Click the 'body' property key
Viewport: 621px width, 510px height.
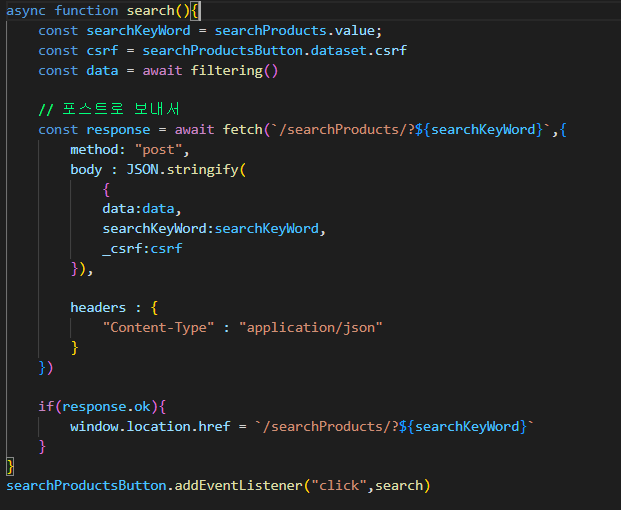point(86,169)
